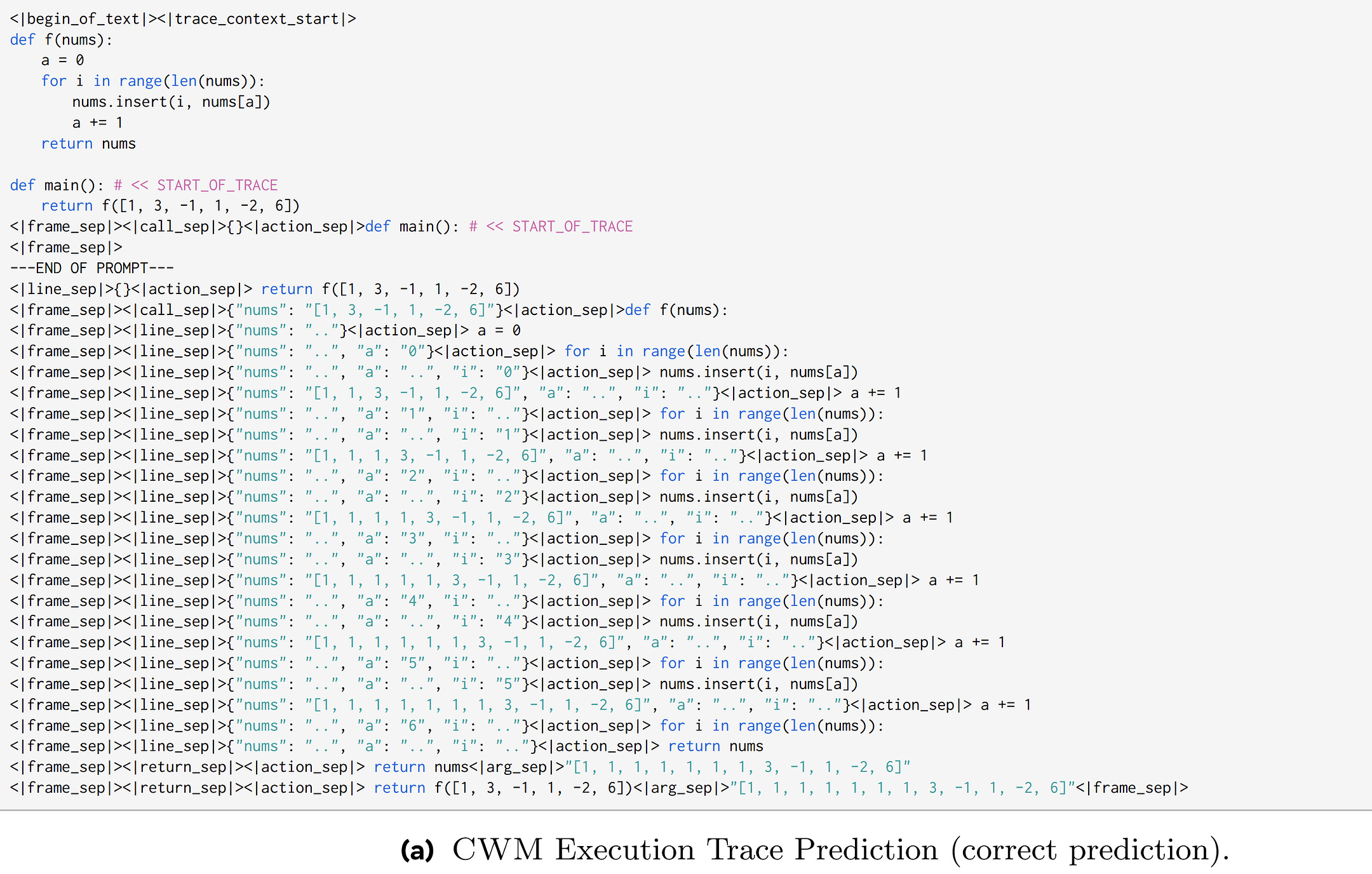This screenshot has width=1372, height=874.
Task: Click the <|arg_sep|> token on the final line
Action: click(x=682, y=788)
